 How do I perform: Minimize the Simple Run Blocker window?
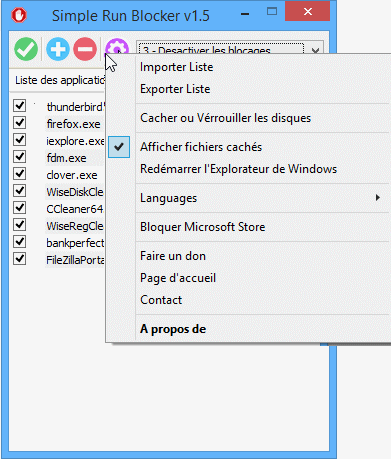pos(245,14)
